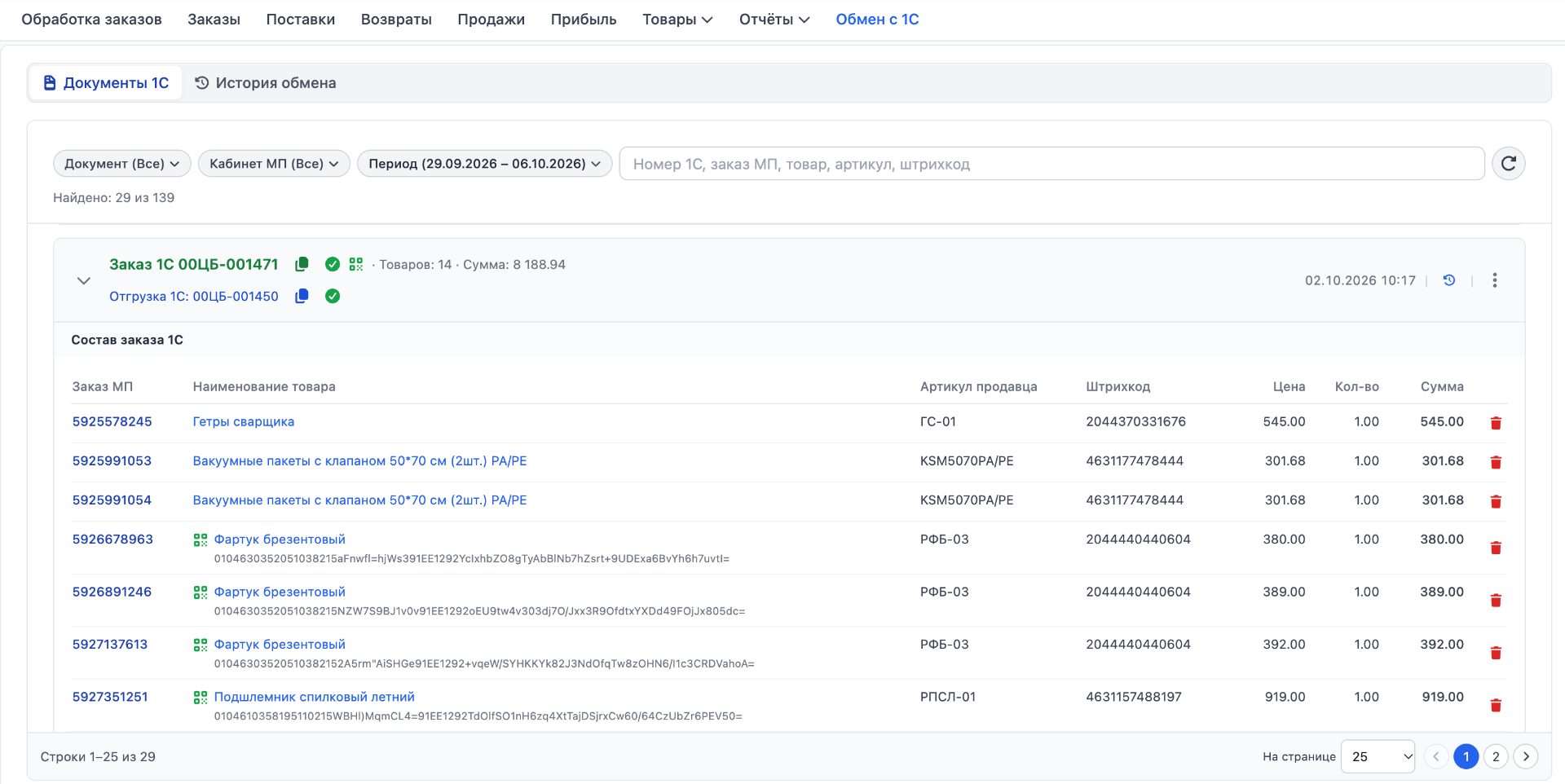Delete row of order 5927137613
Viewport: 1565px width, 784px height.
[x=1496, y=653]
